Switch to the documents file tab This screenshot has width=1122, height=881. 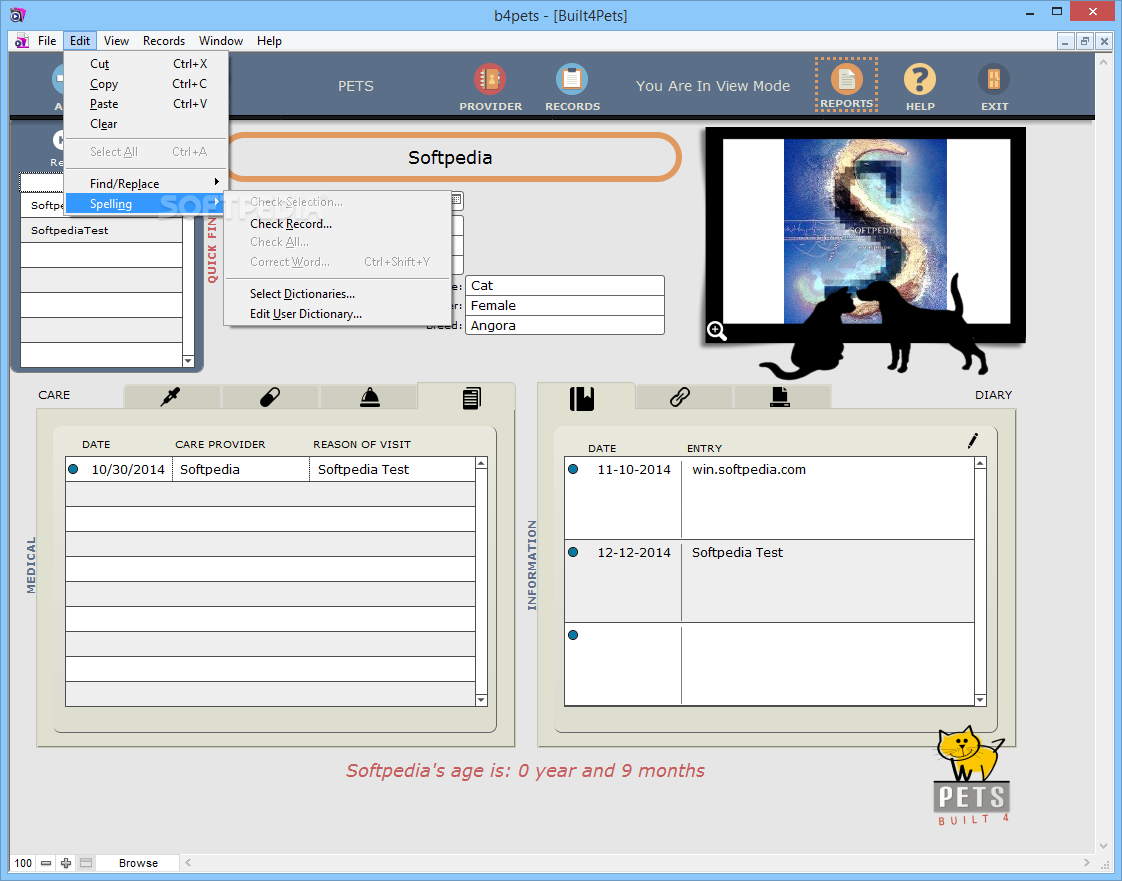[780, 396]
